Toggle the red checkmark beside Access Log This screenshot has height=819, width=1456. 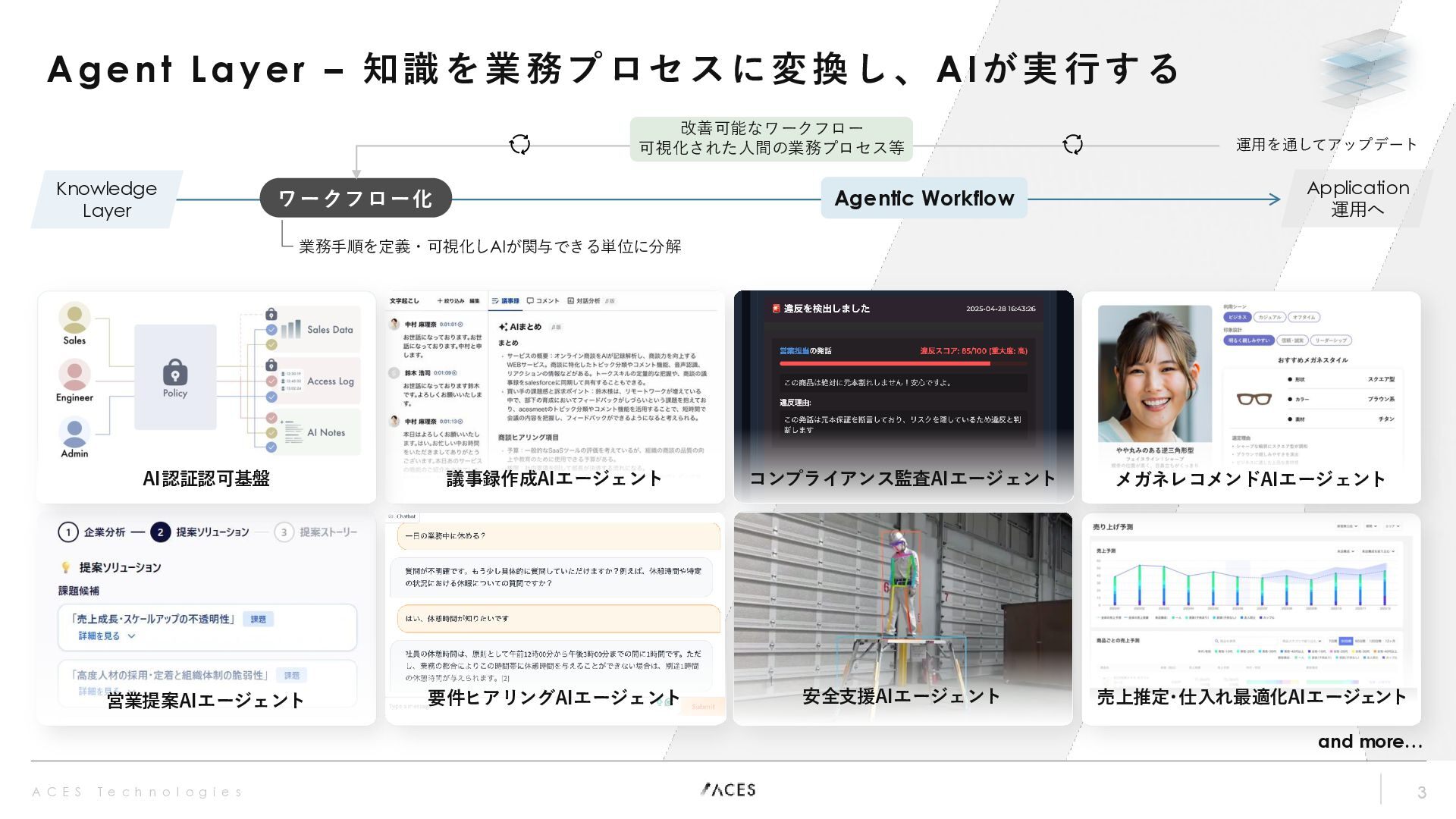(x=271, y=381)
